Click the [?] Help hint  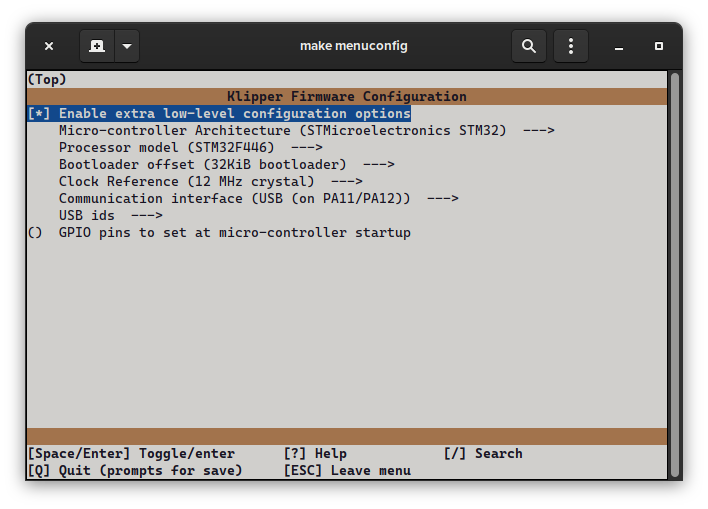point(315,453)
